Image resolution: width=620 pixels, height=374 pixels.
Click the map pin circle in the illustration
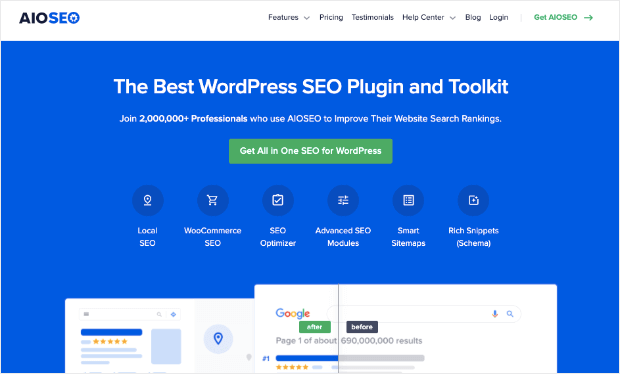click(x=218, y=339)
